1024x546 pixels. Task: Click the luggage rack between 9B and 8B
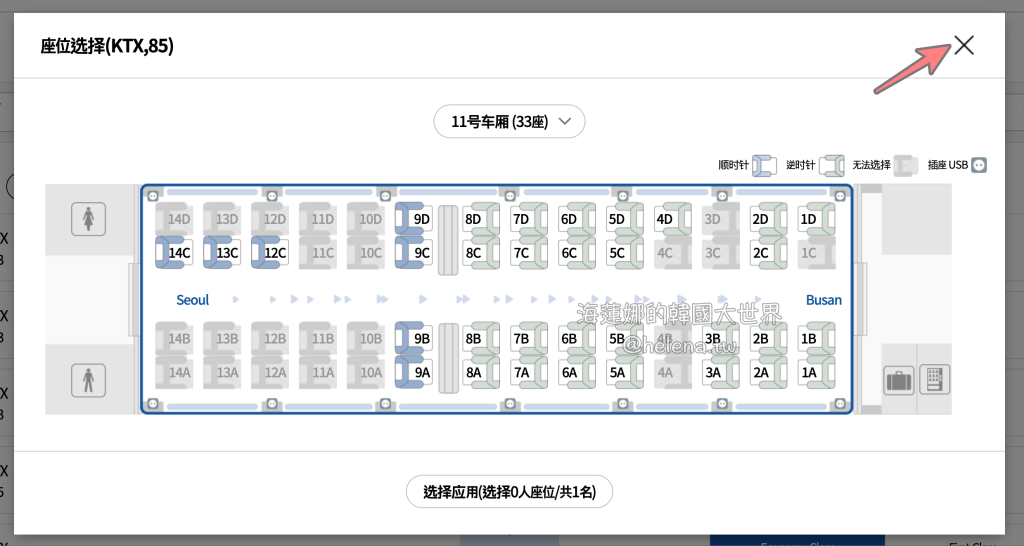[448, 358]
